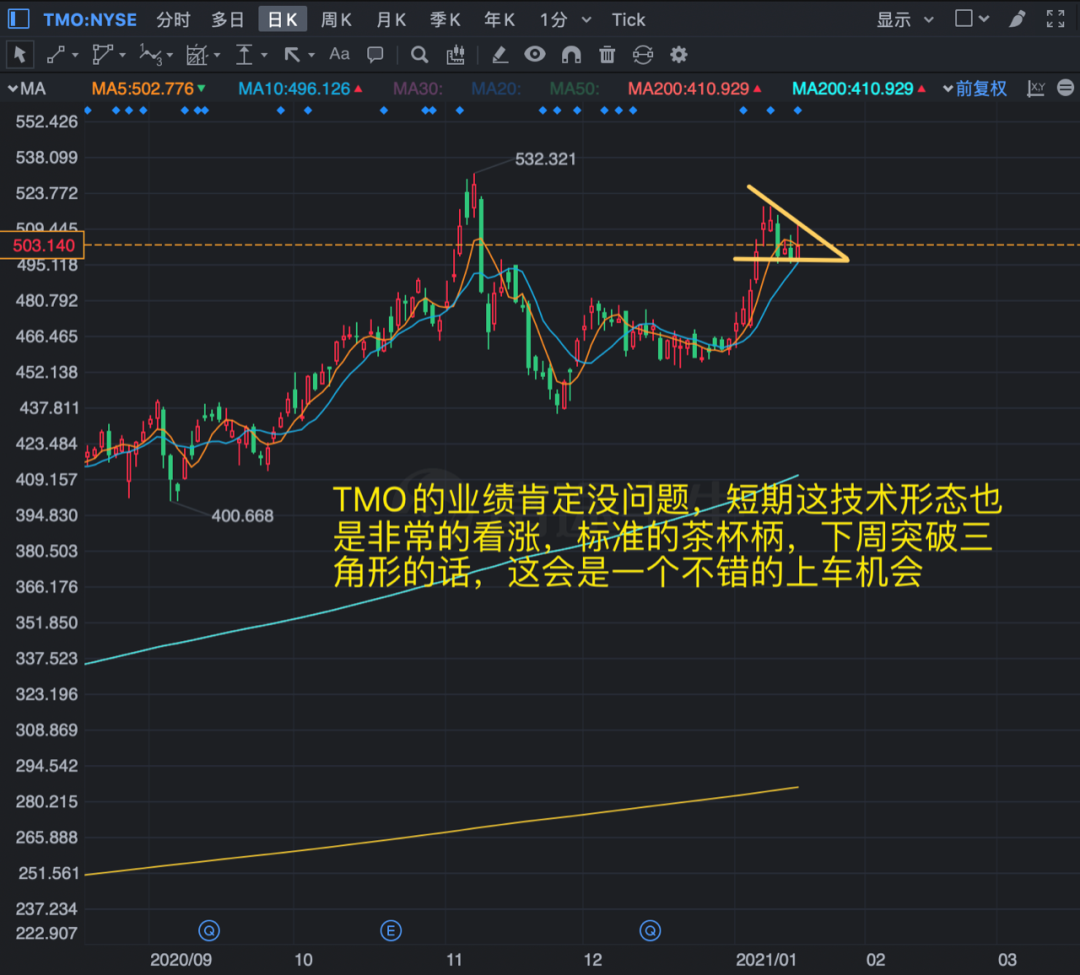
Task: Toggle the MA10 indicator line
Action: tap(300, 88)
